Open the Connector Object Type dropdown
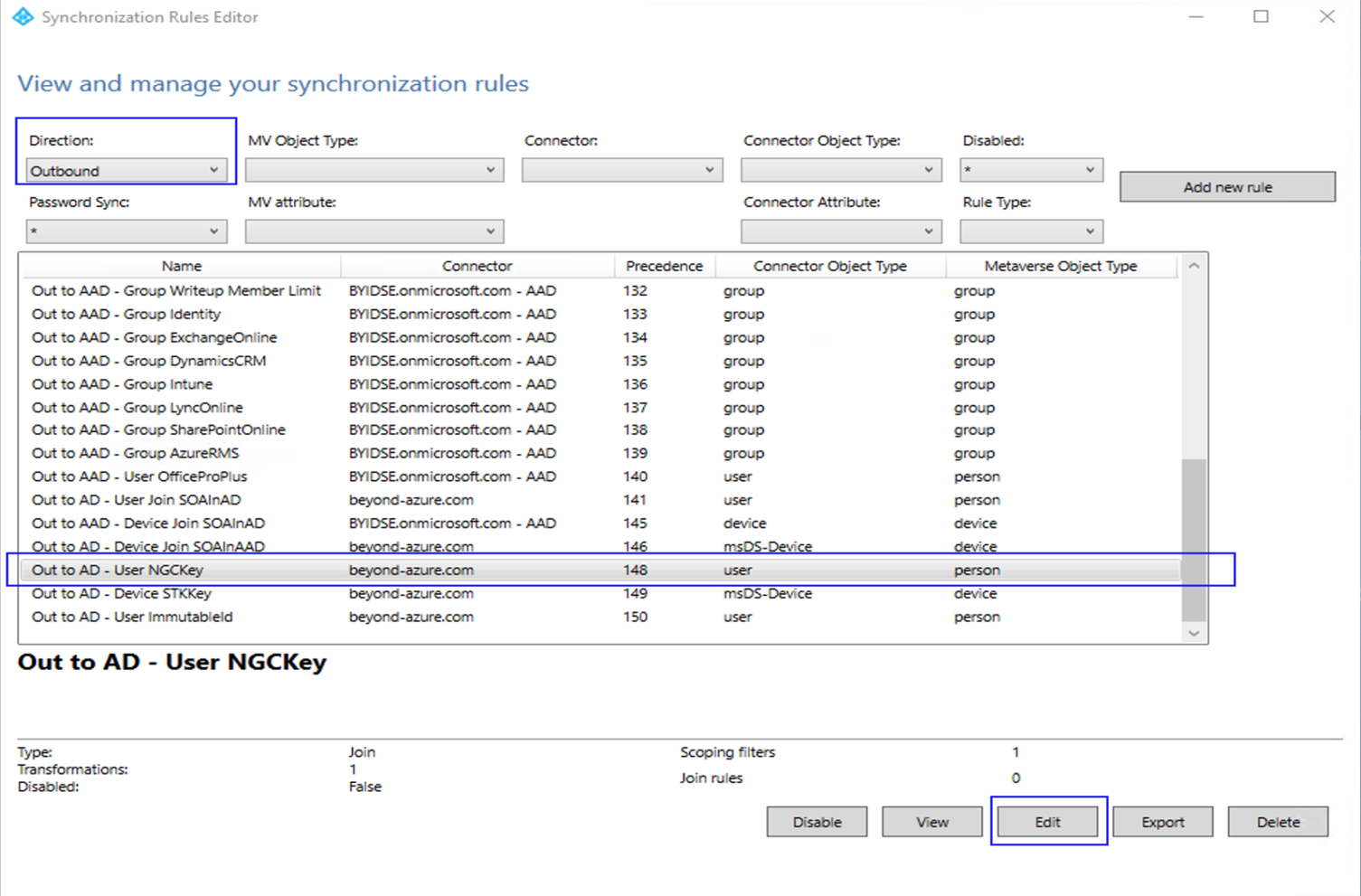The image size is (1361, 896). pyautogui.click(x=840, y=169)
